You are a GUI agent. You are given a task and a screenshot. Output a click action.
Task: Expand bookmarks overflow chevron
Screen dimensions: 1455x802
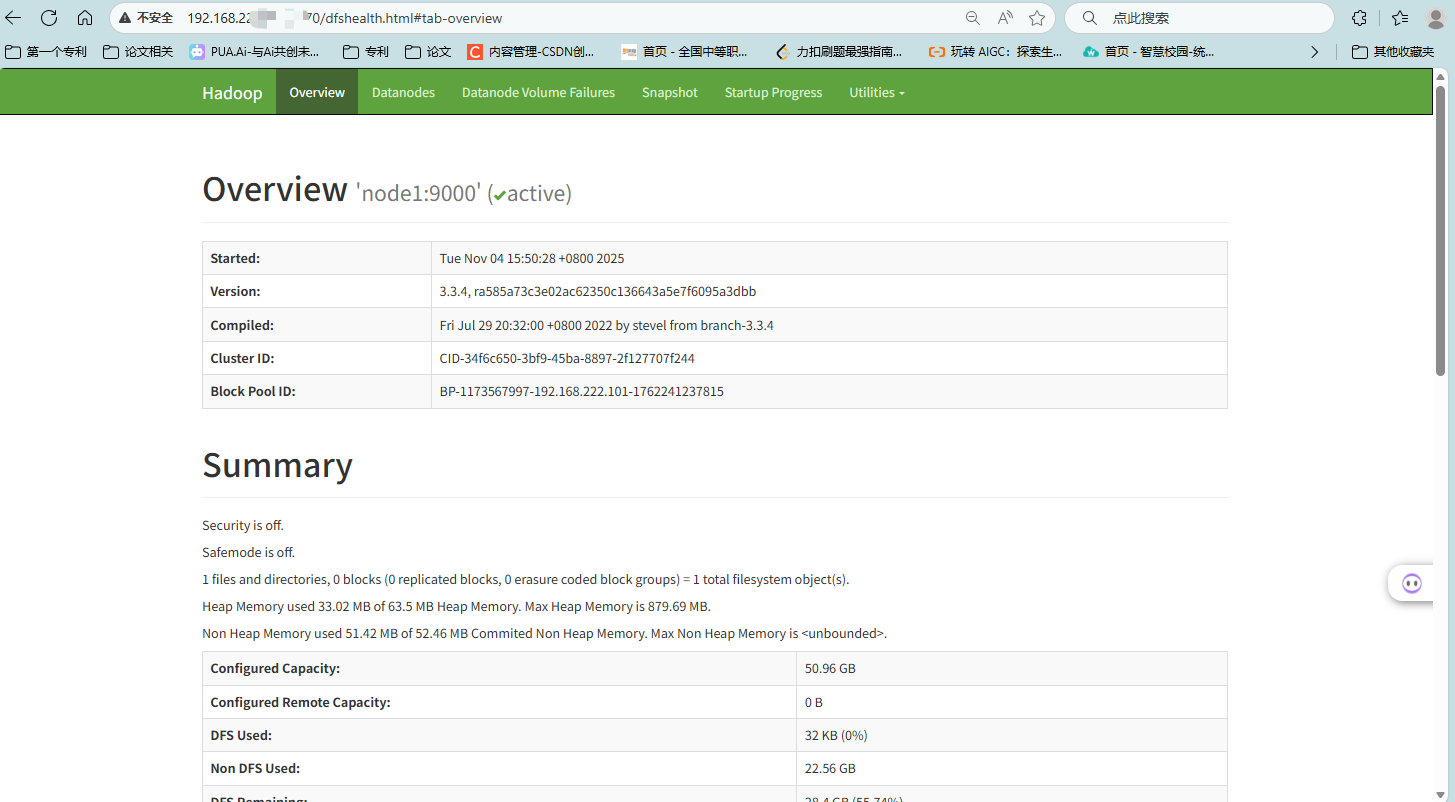click(x=1314, y=52)
